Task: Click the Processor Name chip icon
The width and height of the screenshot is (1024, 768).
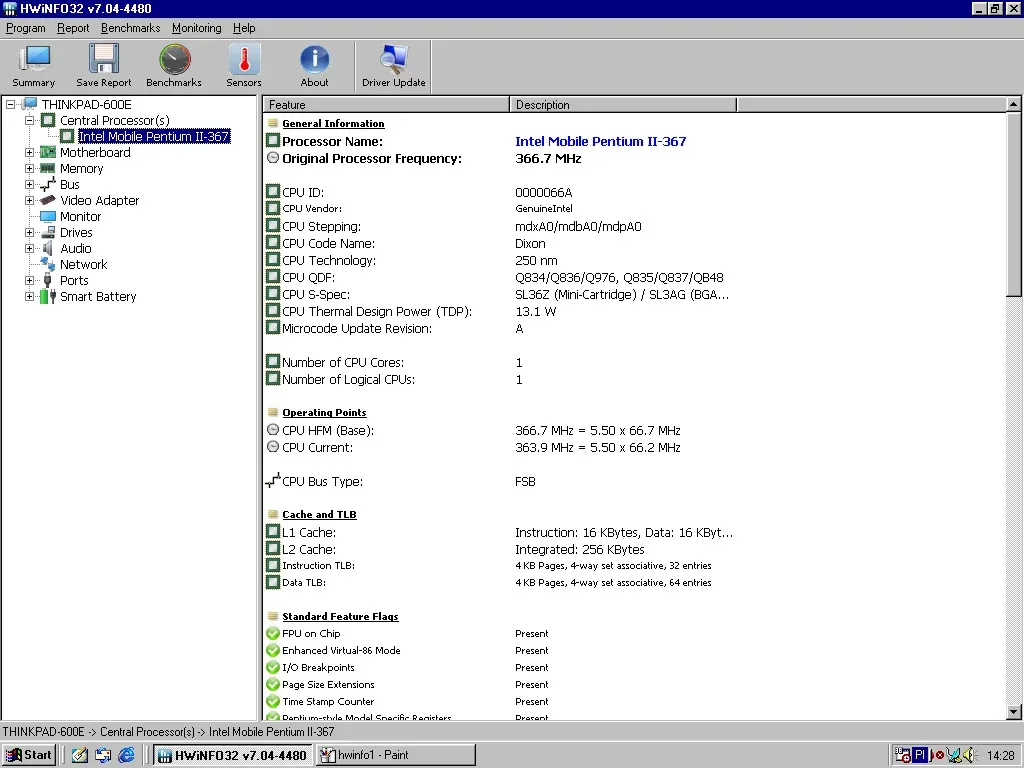Action: click(273, 140)
